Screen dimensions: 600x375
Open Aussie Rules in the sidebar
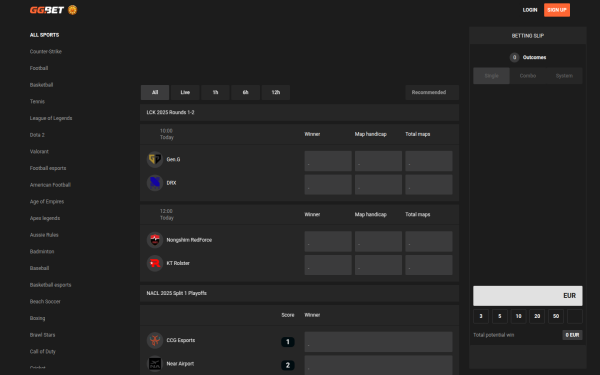[44, 235]
